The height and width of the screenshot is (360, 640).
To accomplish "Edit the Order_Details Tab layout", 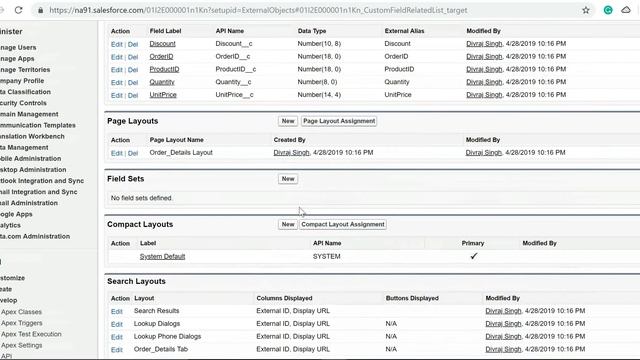I will pos(116,350).
